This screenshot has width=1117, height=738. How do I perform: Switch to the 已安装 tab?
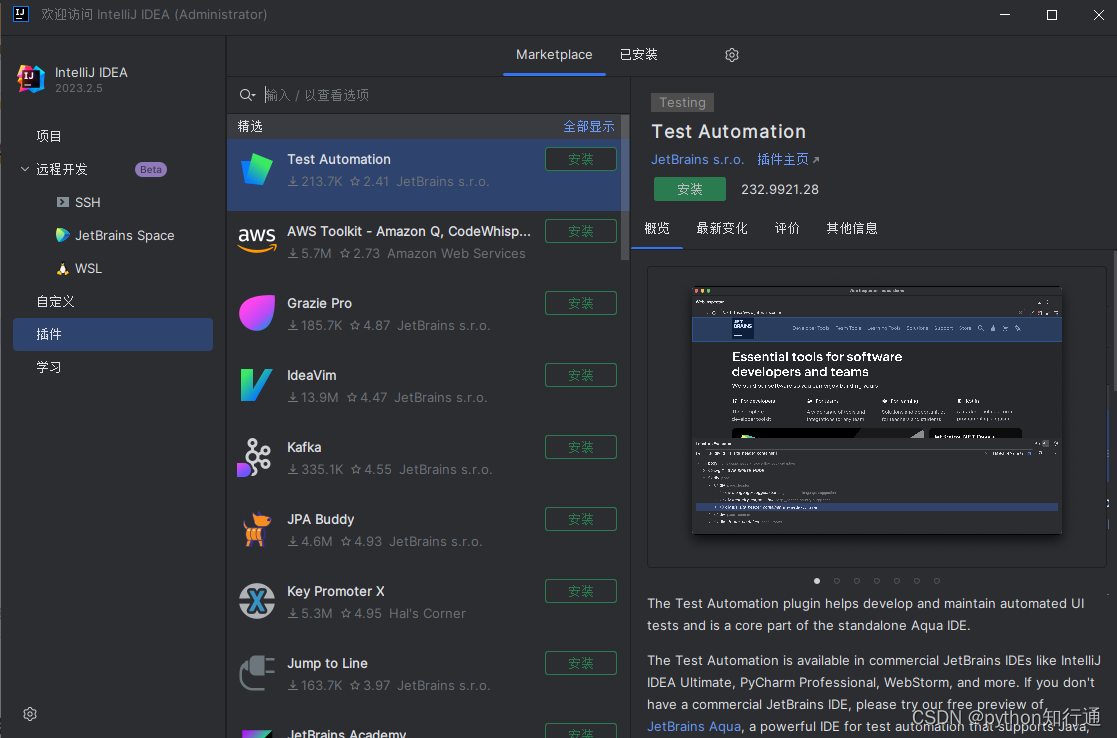coord(639,55)
